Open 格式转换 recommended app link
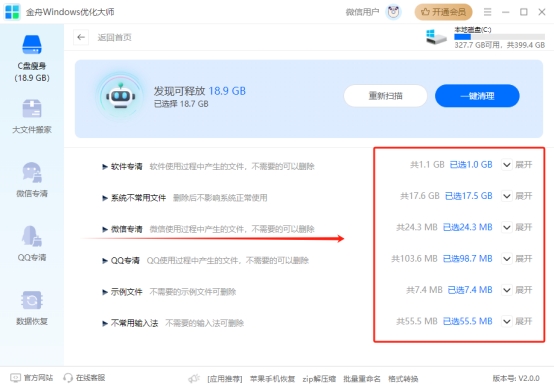This screenshot has width=554, height=391. (x=403, y=379)
